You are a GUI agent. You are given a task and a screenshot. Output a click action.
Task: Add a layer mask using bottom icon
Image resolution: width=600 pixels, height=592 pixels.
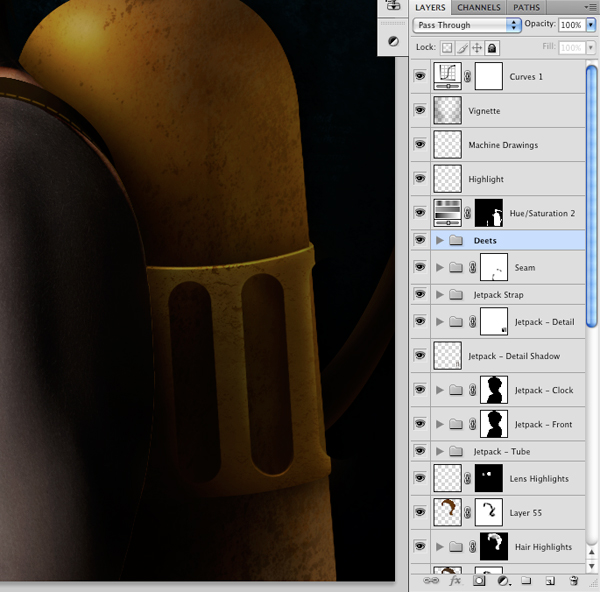(x=479, y=581)
